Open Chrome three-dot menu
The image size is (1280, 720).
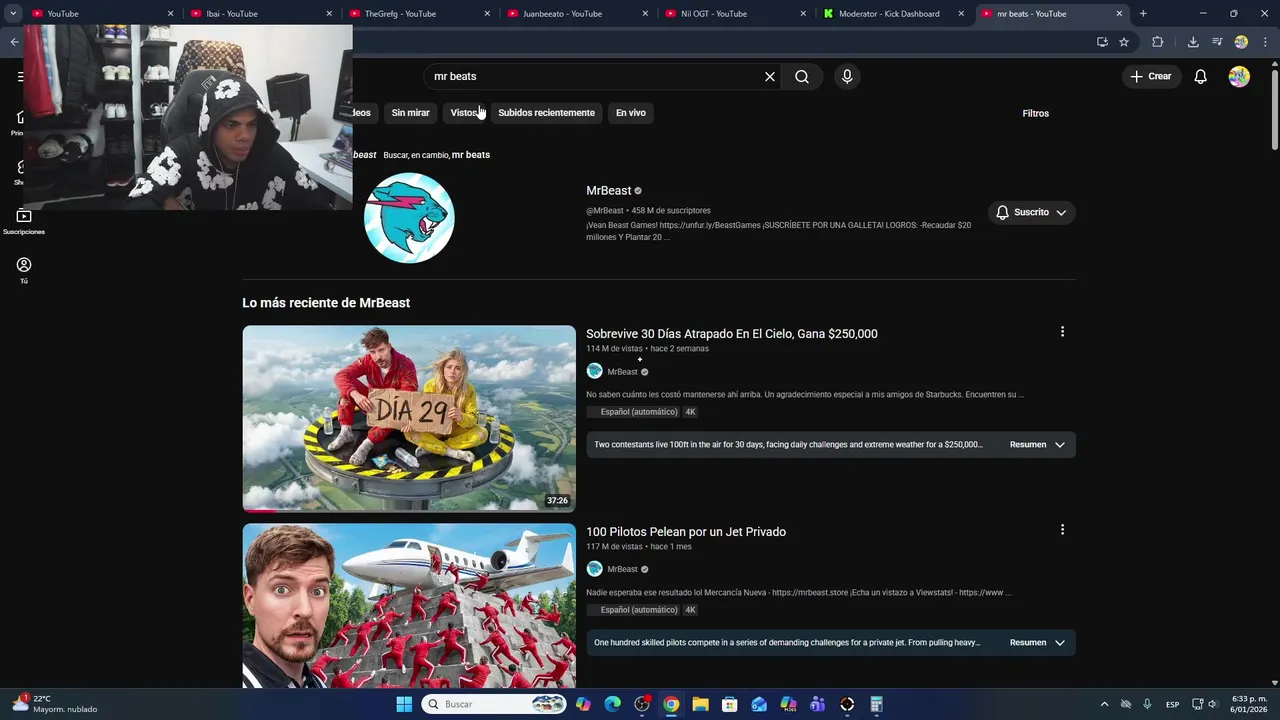(1263, 42)
